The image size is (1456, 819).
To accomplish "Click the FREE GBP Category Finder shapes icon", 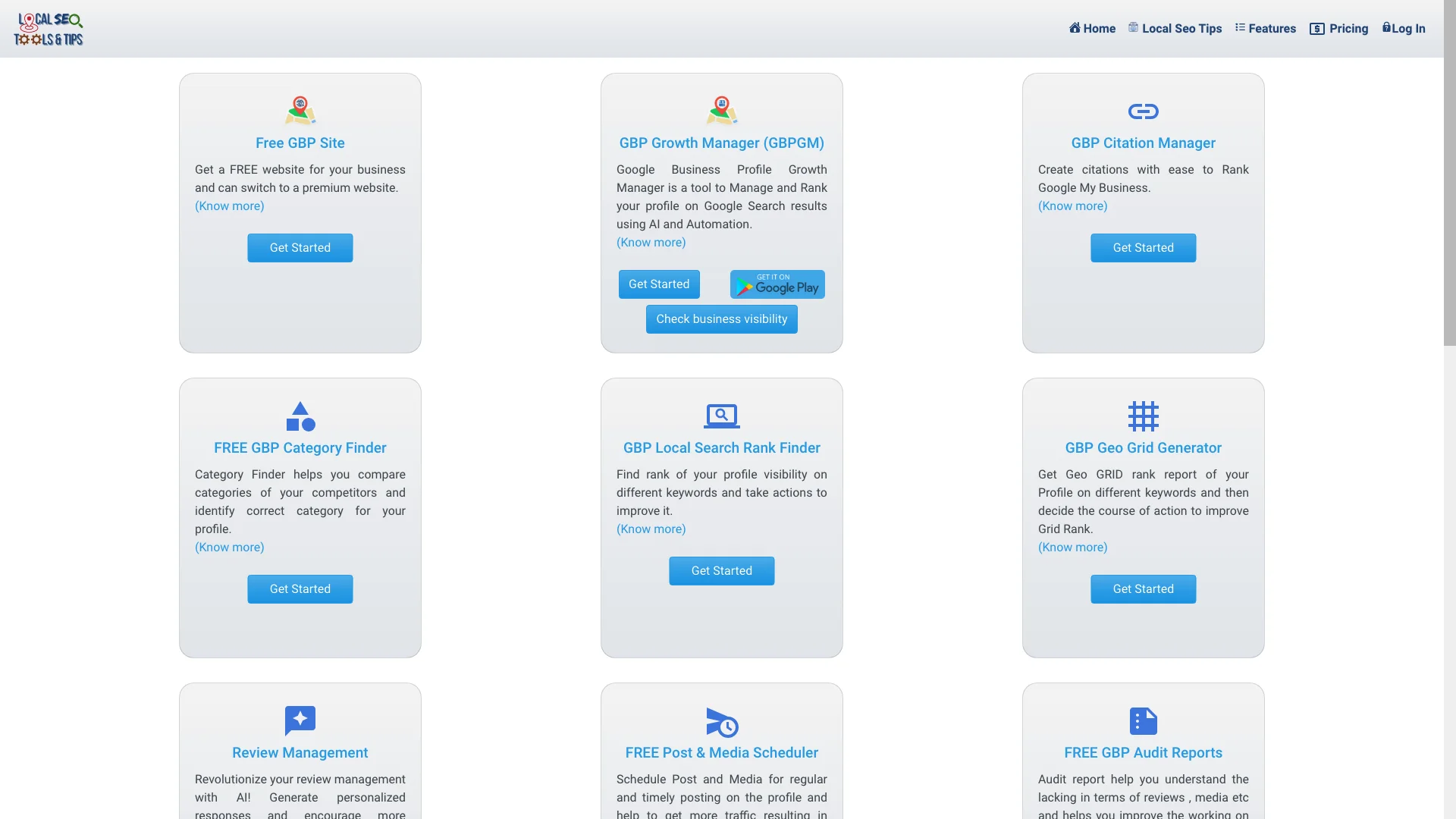I will 300,415.
